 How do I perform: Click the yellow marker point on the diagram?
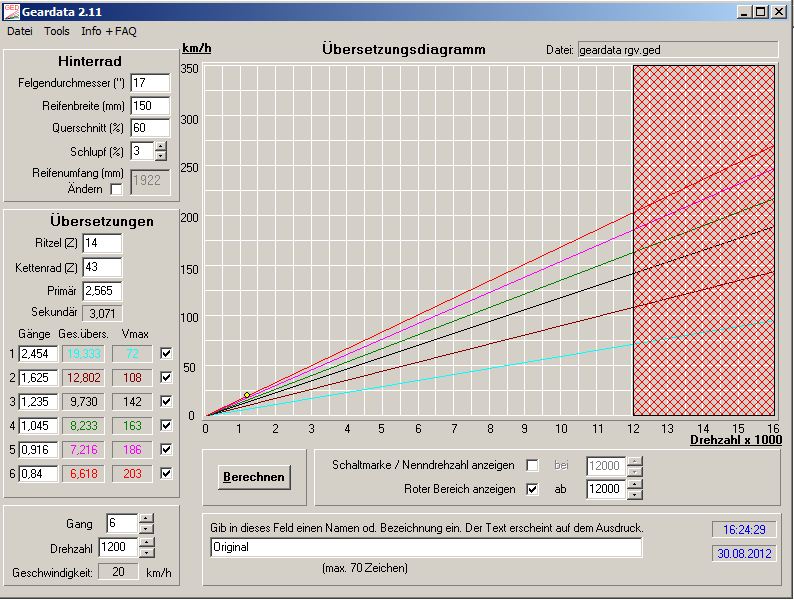click(247, 395)
